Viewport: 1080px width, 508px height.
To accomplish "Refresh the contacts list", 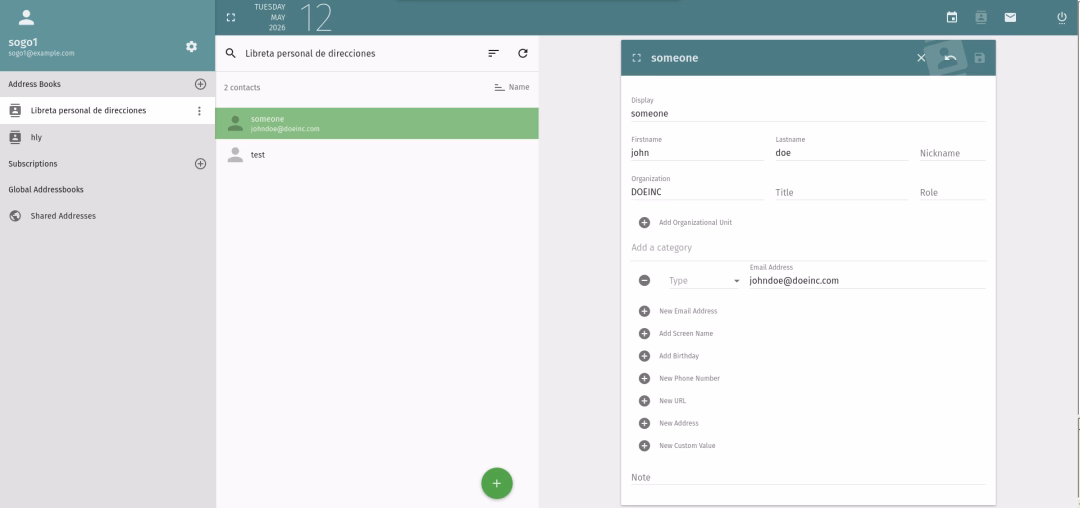I will pos(523,53).
